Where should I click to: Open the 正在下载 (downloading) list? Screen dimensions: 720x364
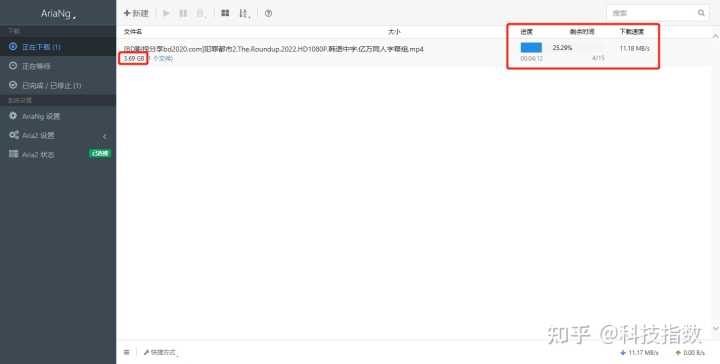click(58, 47)
